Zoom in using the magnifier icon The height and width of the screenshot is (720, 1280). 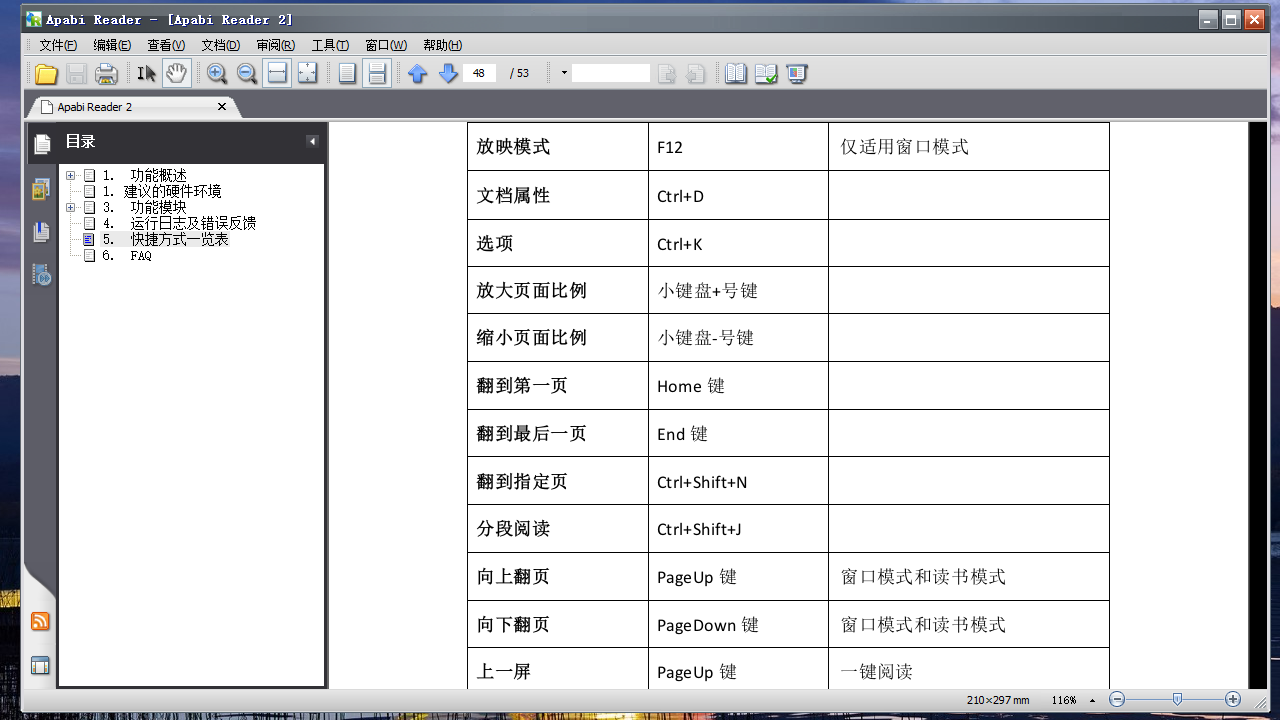coord(215,72)
